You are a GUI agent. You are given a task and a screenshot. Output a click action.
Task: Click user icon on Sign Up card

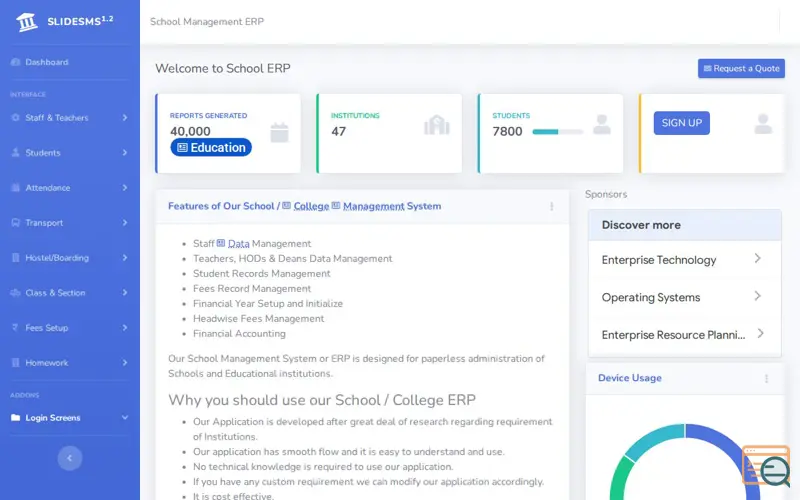[763, 124]
